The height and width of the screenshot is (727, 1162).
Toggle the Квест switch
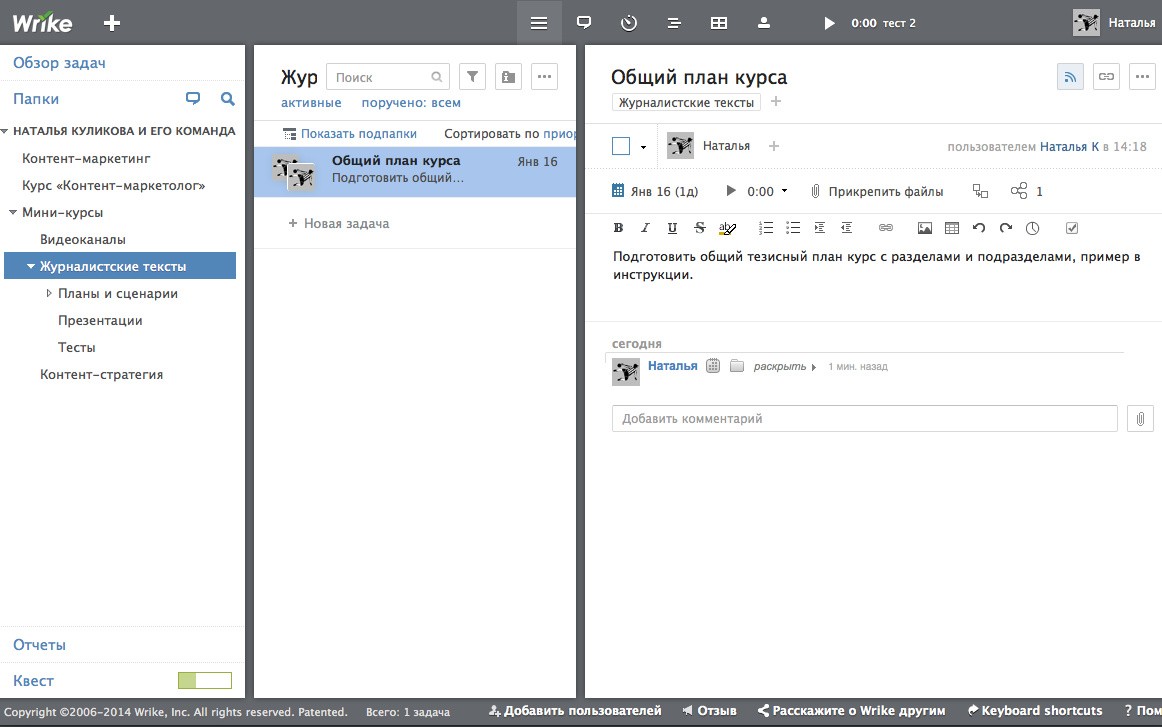coord(204,681)
